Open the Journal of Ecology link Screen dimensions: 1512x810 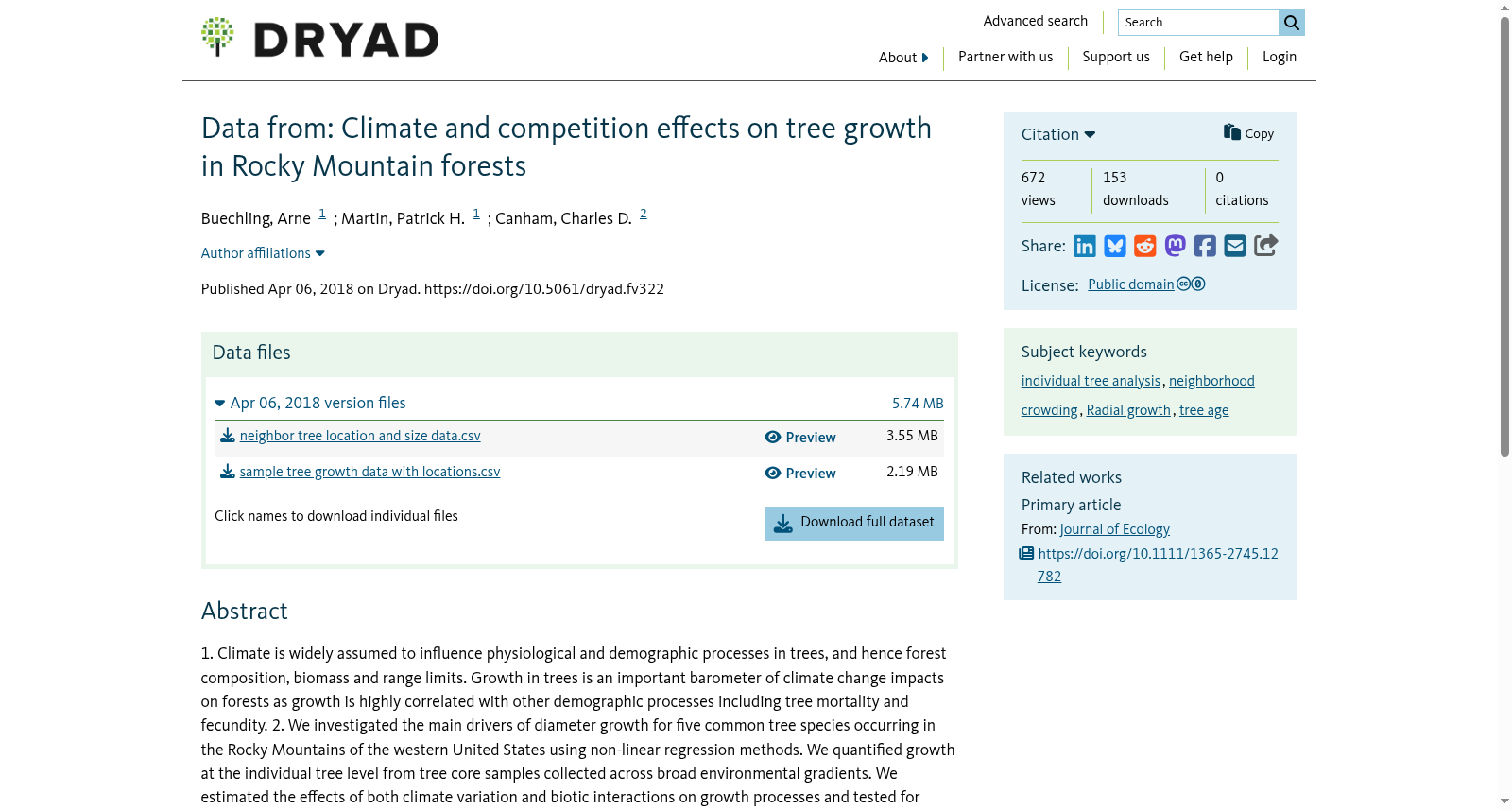pos(1115,529)
